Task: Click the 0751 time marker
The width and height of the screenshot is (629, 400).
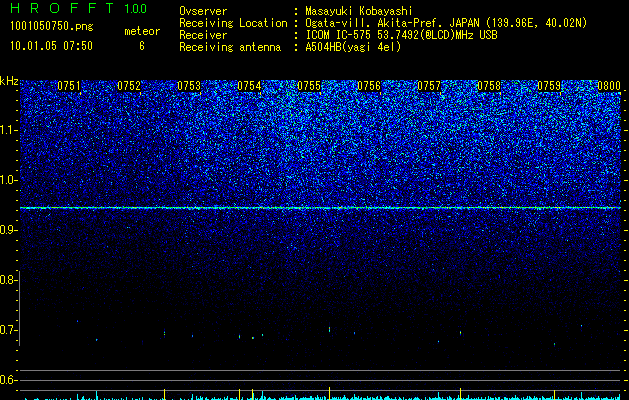Action: coord(69,86)
